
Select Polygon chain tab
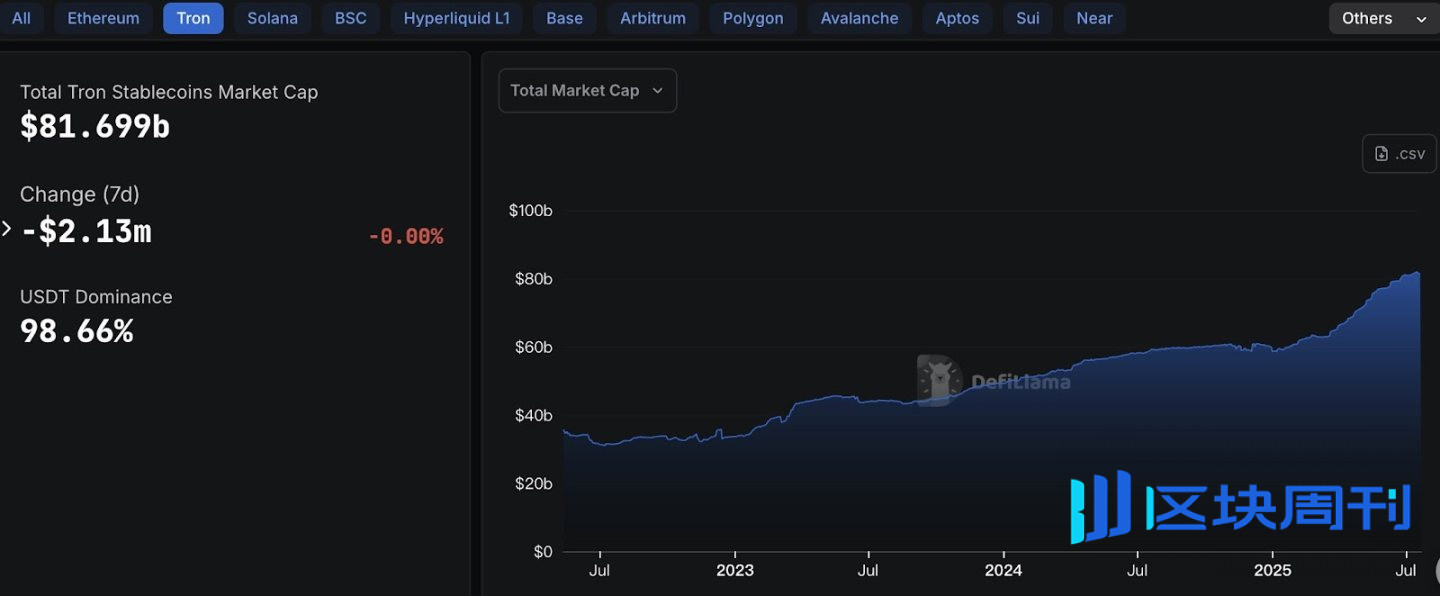pyautogui.click(x=753, y=18)
